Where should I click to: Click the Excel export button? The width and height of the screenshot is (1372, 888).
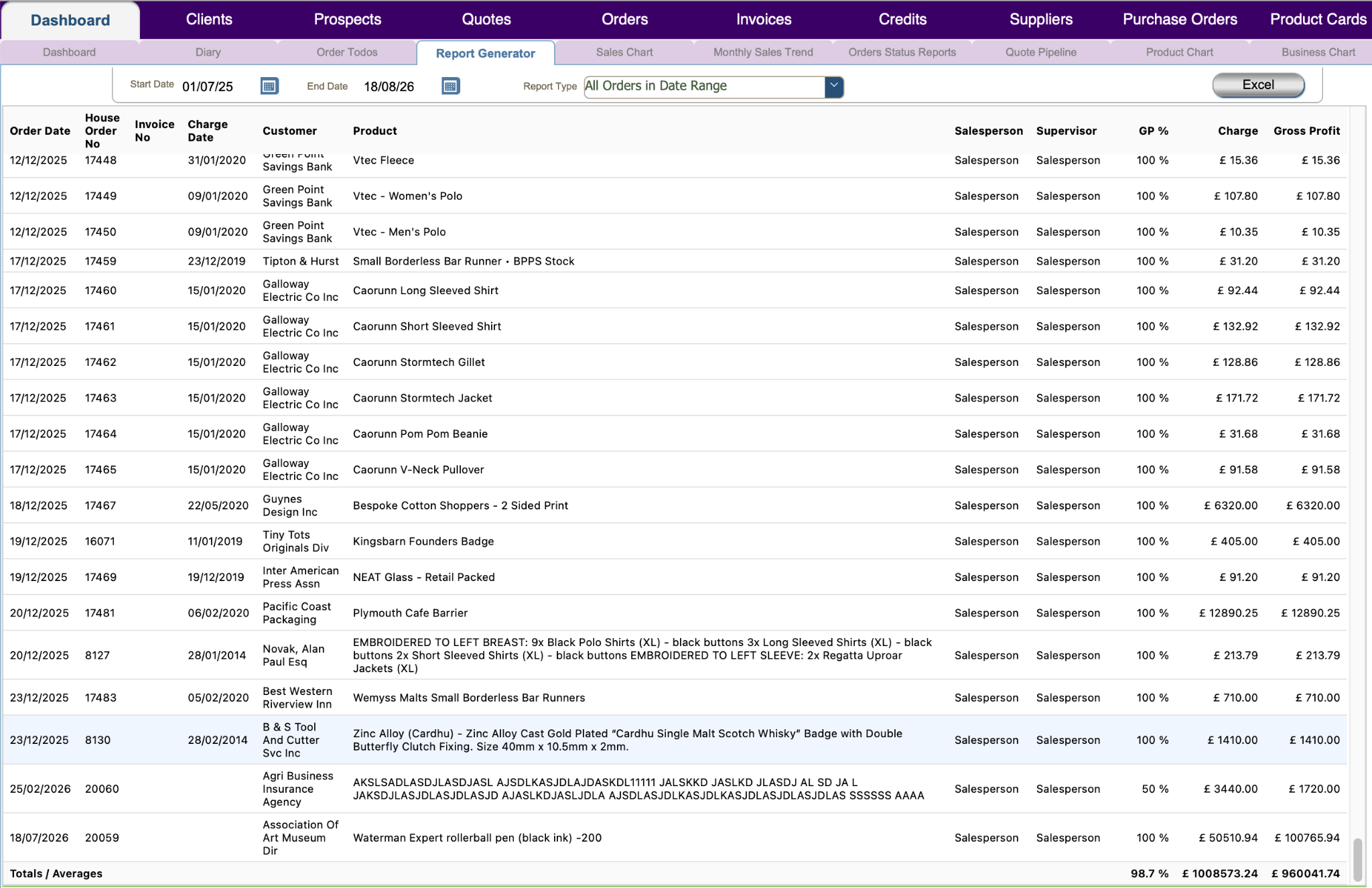(1258, 85)
